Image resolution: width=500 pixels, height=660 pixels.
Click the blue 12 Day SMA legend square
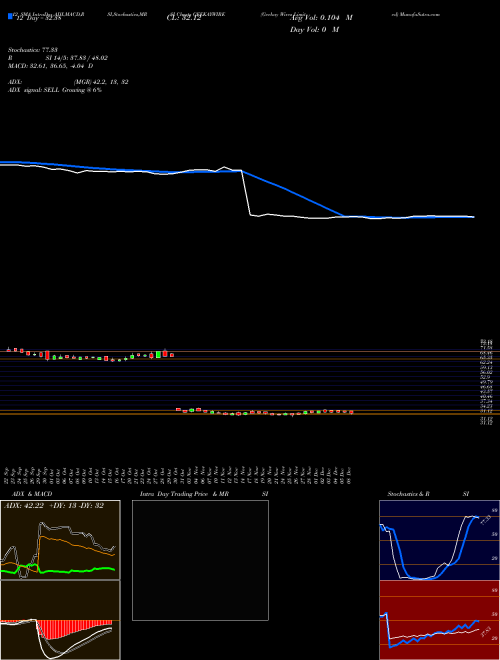coord(10,16)
